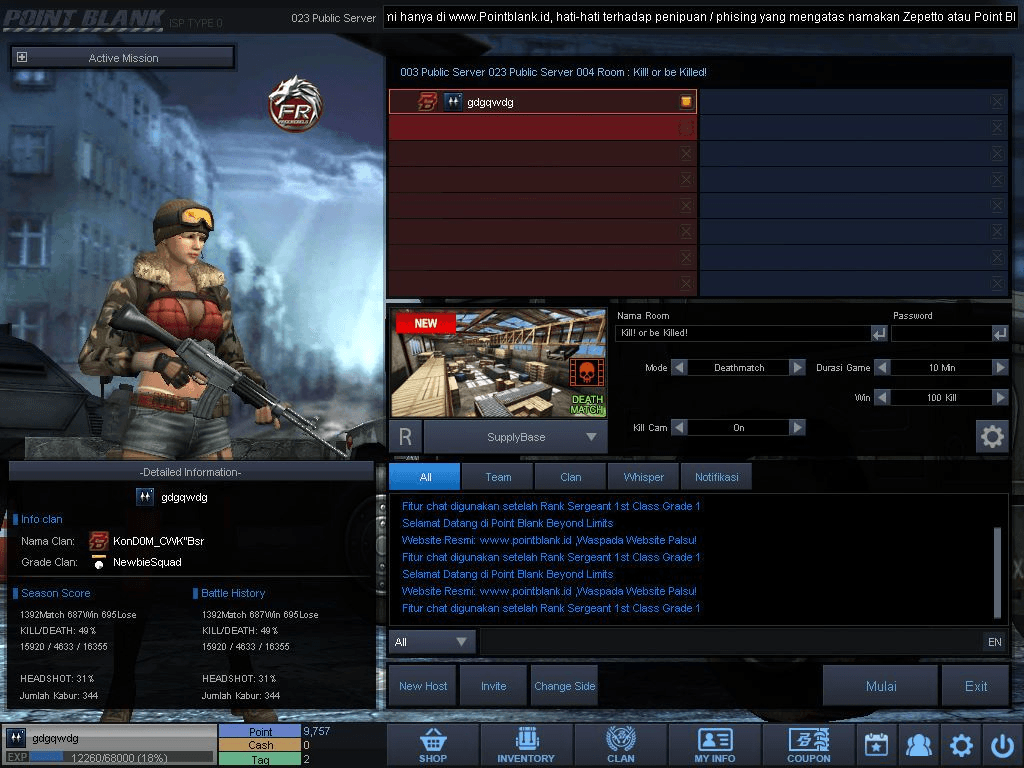Click the New Host button
This screenshot has height=768, width=1024.
[423, 686]
